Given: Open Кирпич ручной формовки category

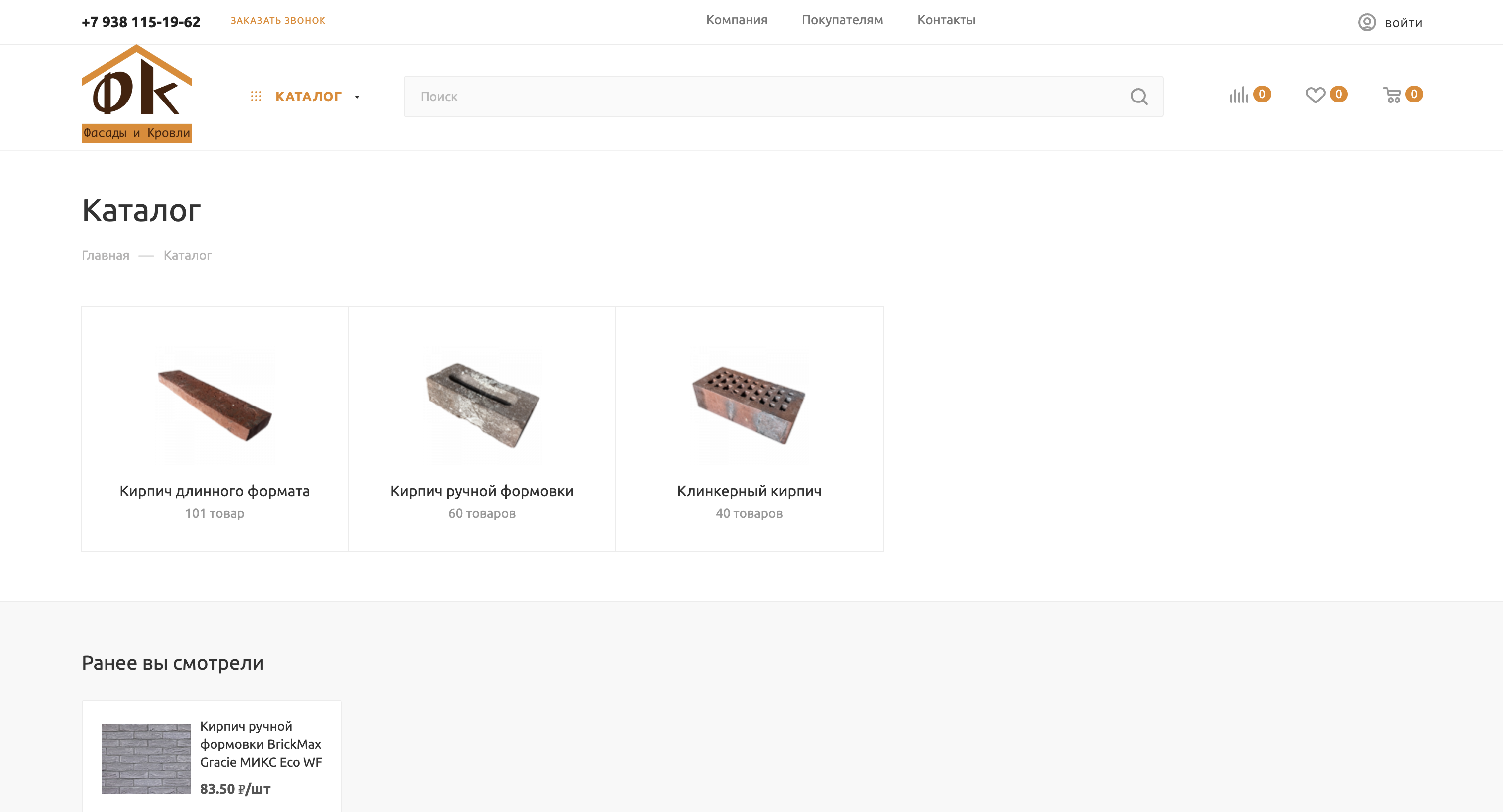Looking at the screenshot, I should click(482, 491).
